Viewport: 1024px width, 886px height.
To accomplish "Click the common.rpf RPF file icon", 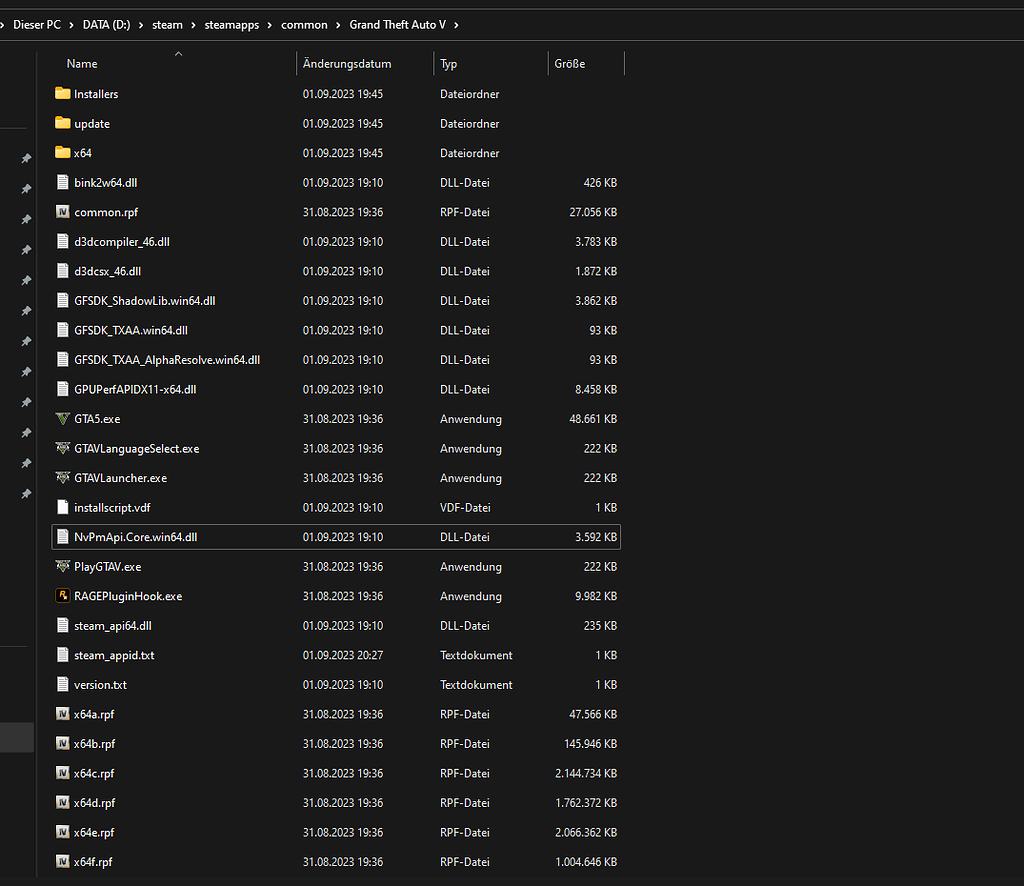I will click(62, 212).
